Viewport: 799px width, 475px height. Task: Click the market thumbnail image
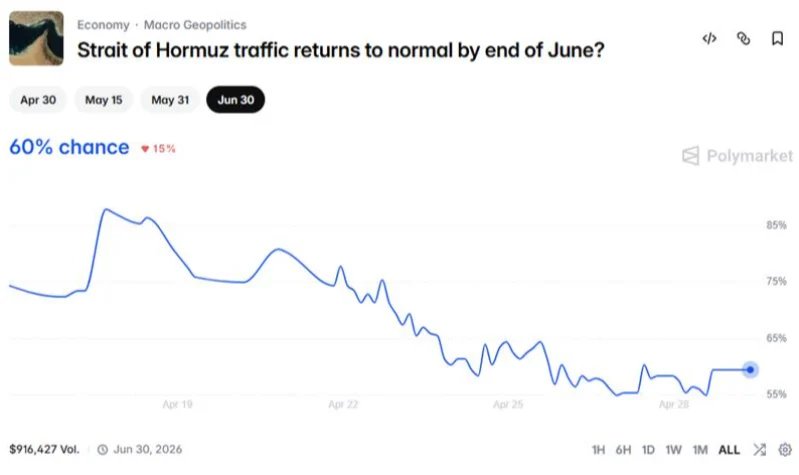(x=36, y=38)
